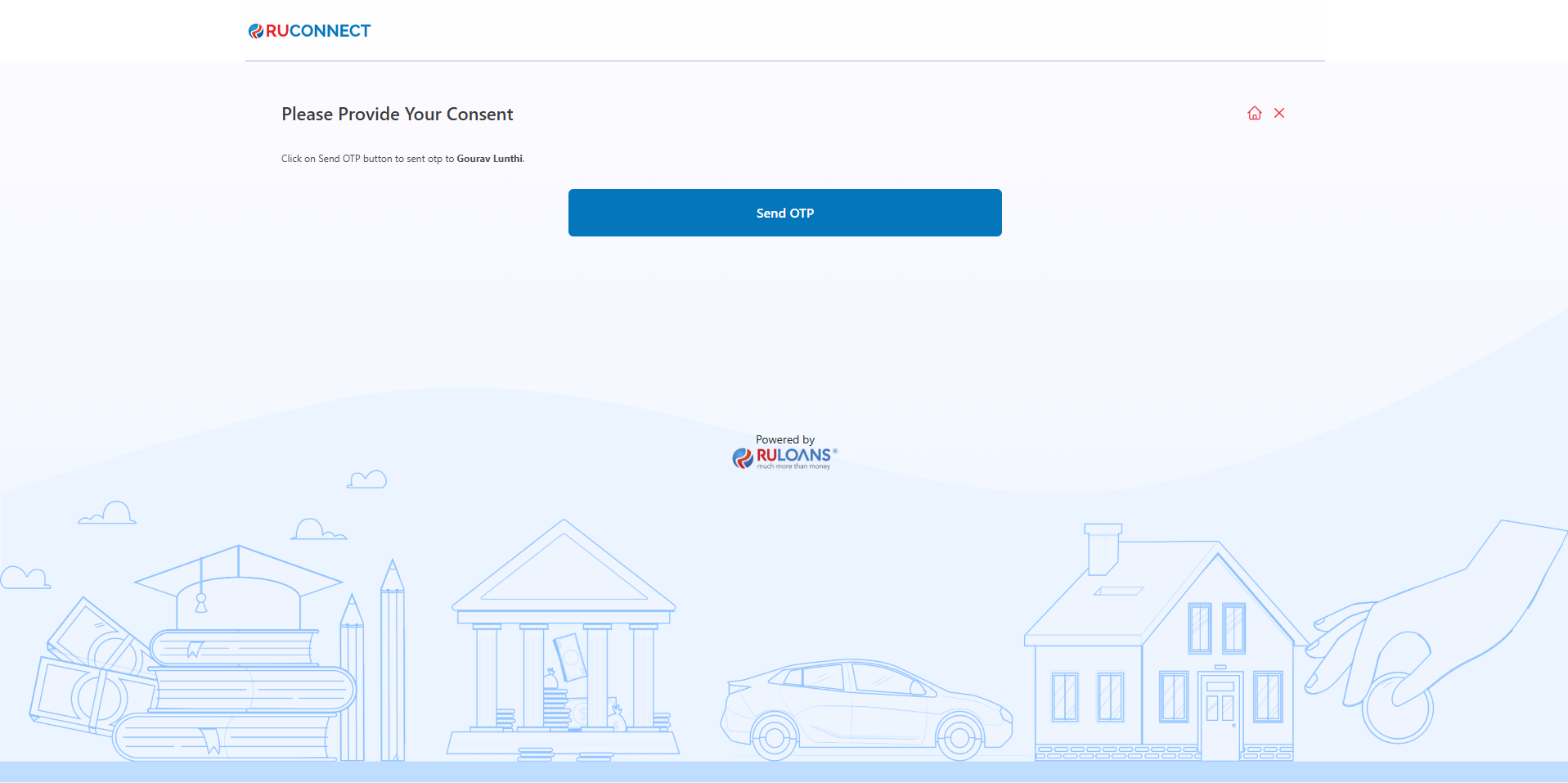Viewport: 1568px width, 783px height.
Task: Click the tall pencil illustration
Action: (x=393, y=663)
